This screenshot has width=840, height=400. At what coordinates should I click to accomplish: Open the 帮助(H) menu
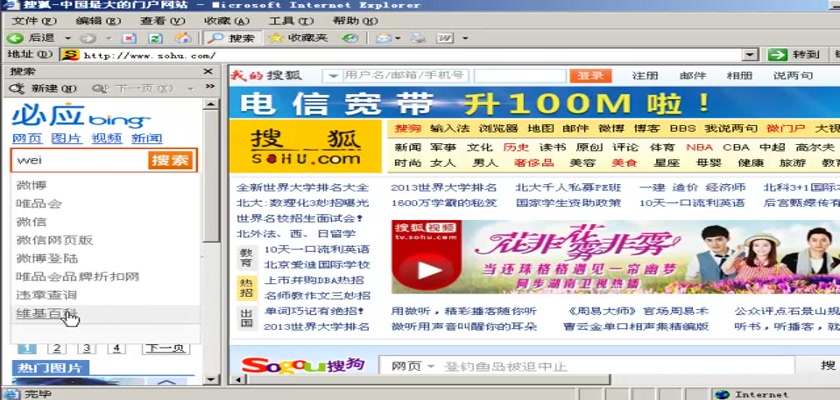pos(355,21)
